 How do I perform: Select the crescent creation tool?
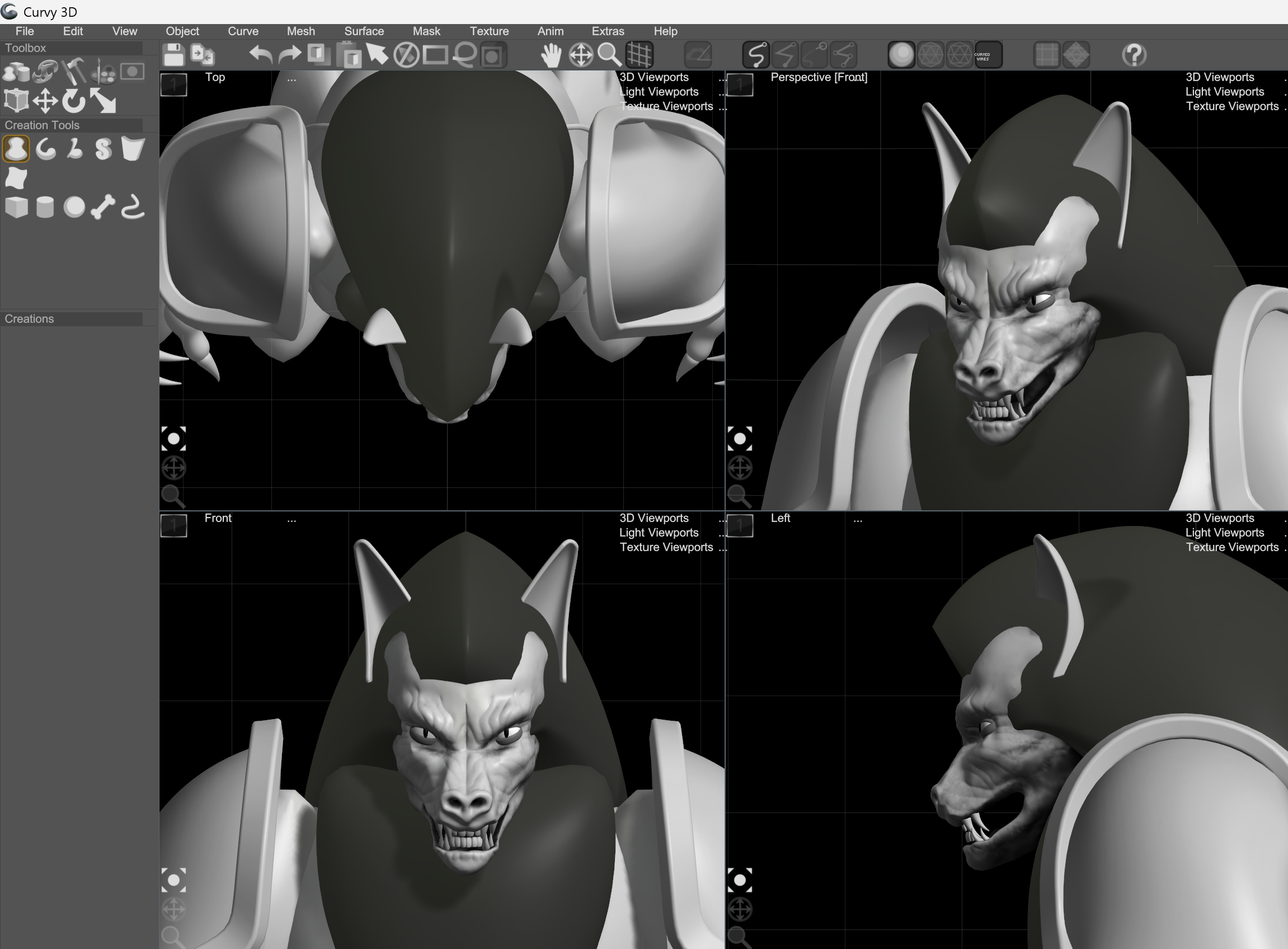[45, 149]
